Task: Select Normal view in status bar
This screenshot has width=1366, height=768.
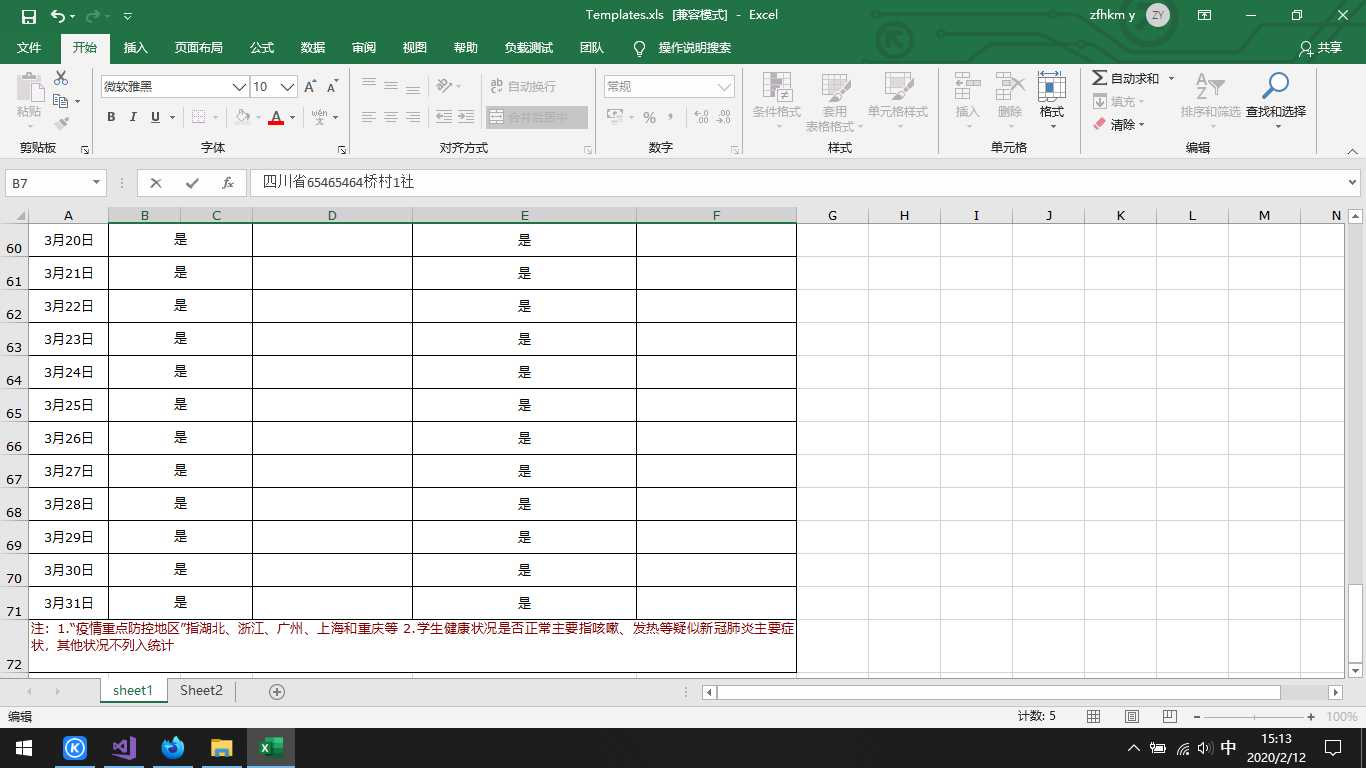Action: 1094,717
